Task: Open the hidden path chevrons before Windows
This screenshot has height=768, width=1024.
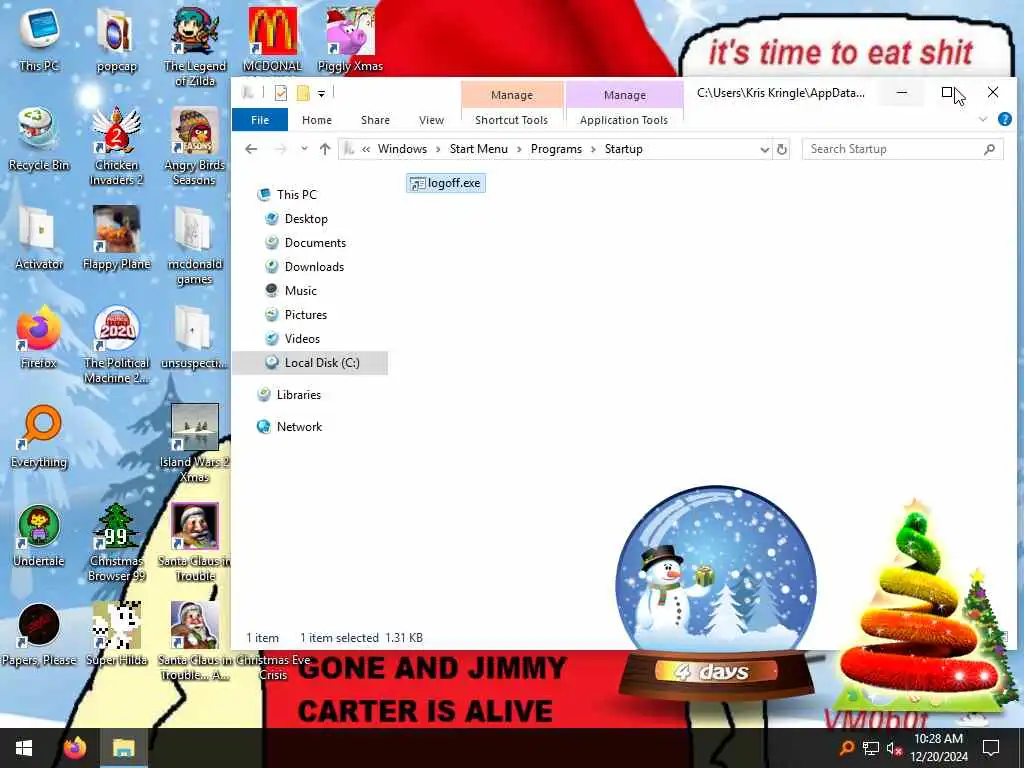Action: (x=366, y=150)
